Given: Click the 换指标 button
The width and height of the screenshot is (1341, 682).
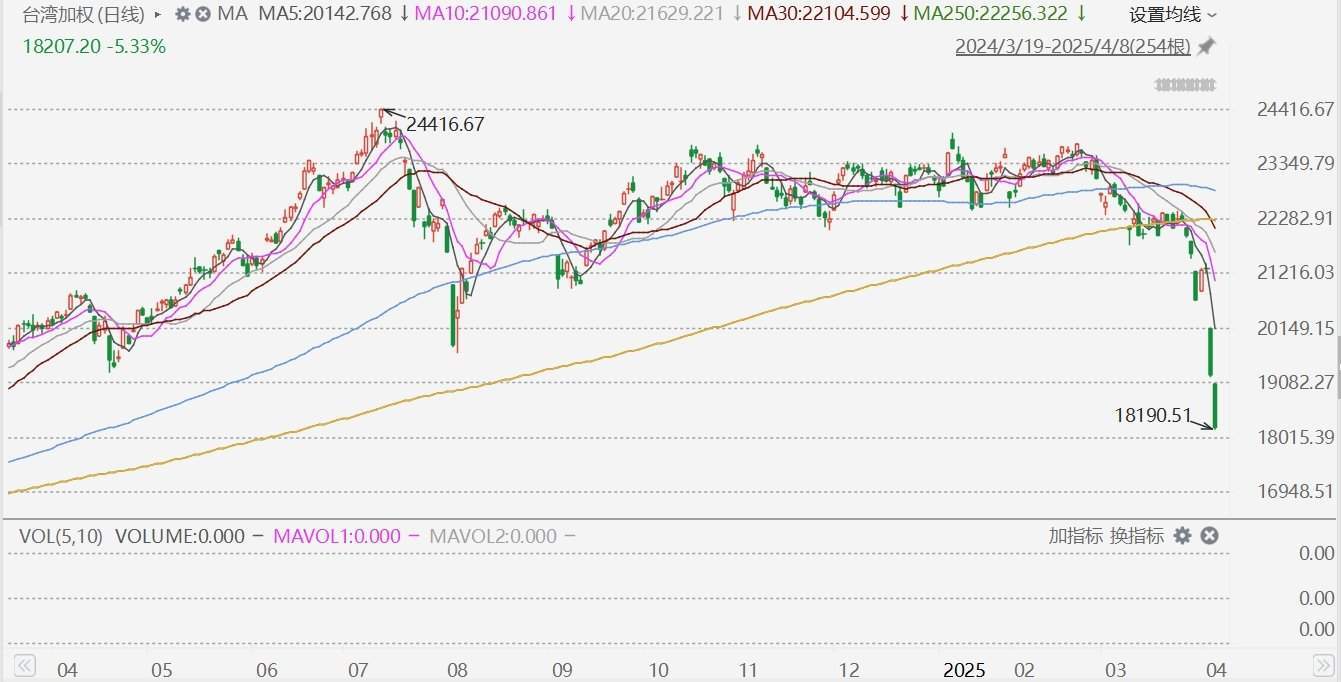Looking at the screenshot, I should click(x=1137, y=536).
